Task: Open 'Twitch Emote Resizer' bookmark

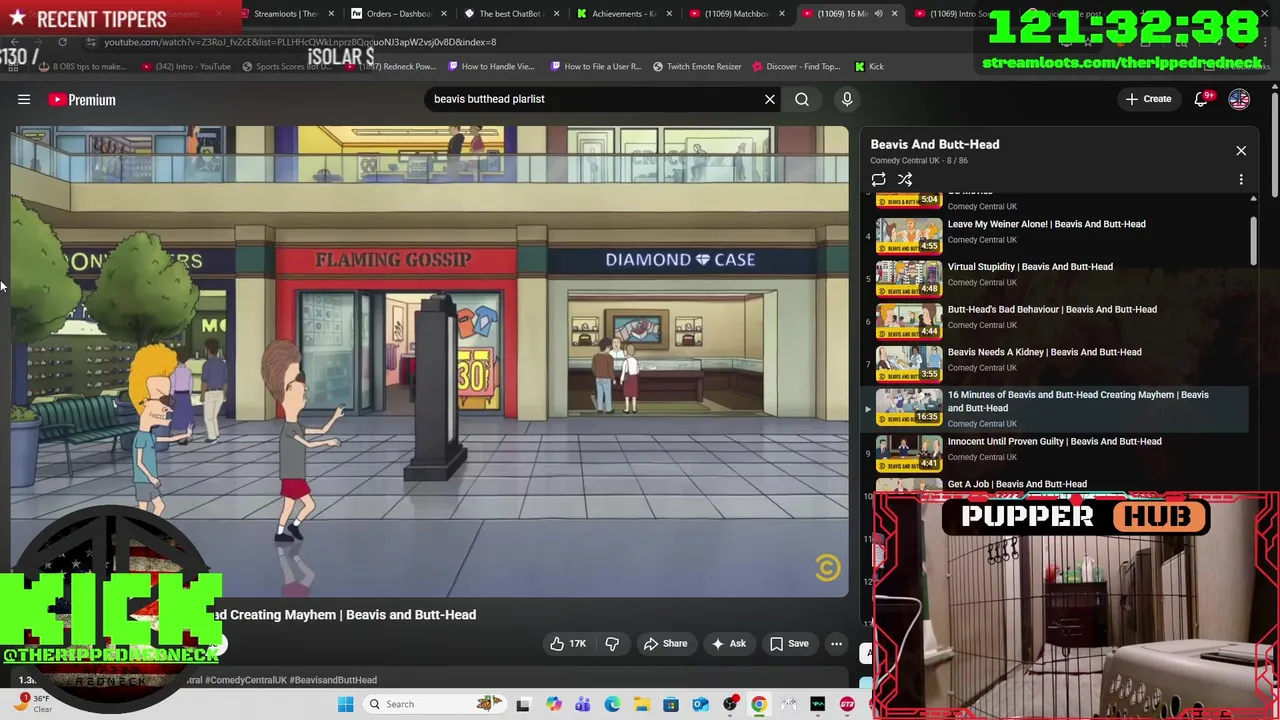Action: [697, 67]
